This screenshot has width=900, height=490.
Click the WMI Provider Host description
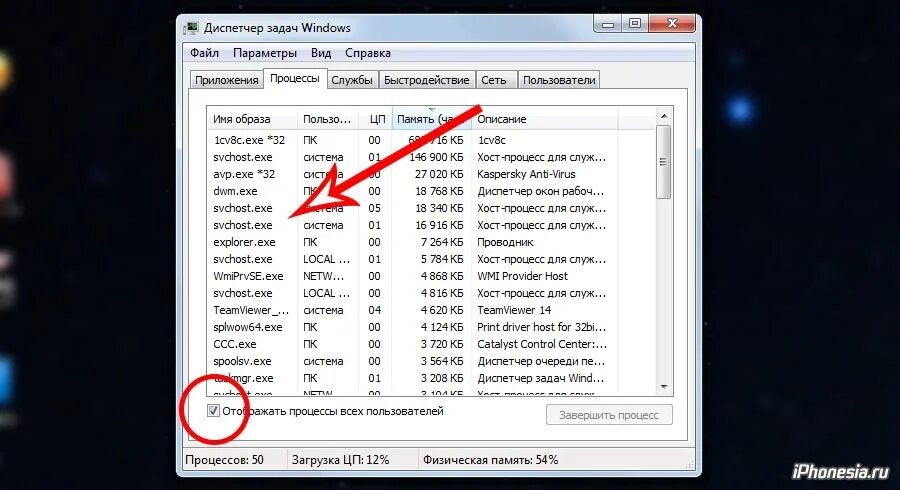click(522, 276)
